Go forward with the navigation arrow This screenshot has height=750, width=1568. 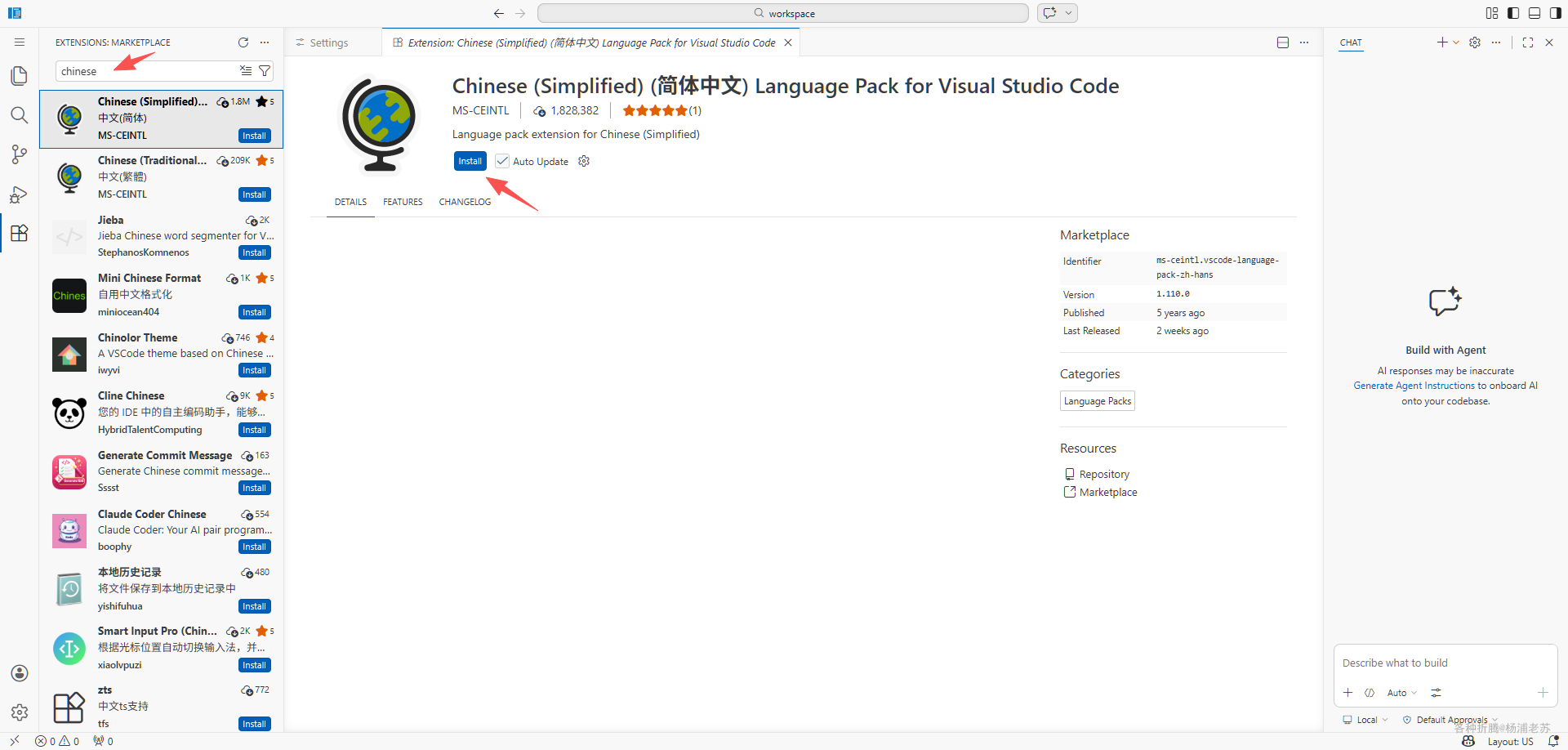520,13
